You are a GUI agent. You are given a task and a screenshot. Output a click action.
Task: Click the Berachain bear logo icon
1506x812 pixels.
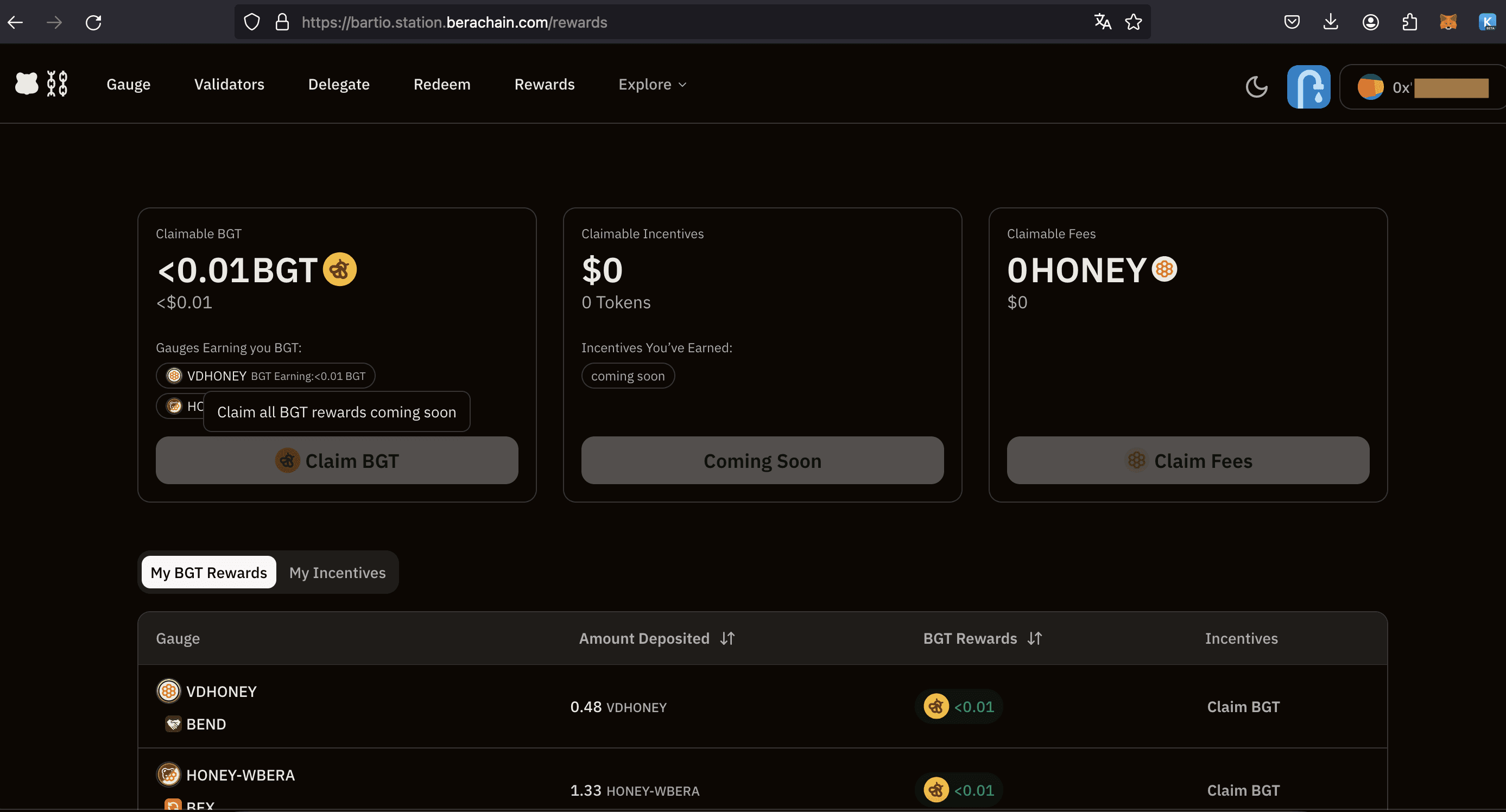tap(27, 84)
